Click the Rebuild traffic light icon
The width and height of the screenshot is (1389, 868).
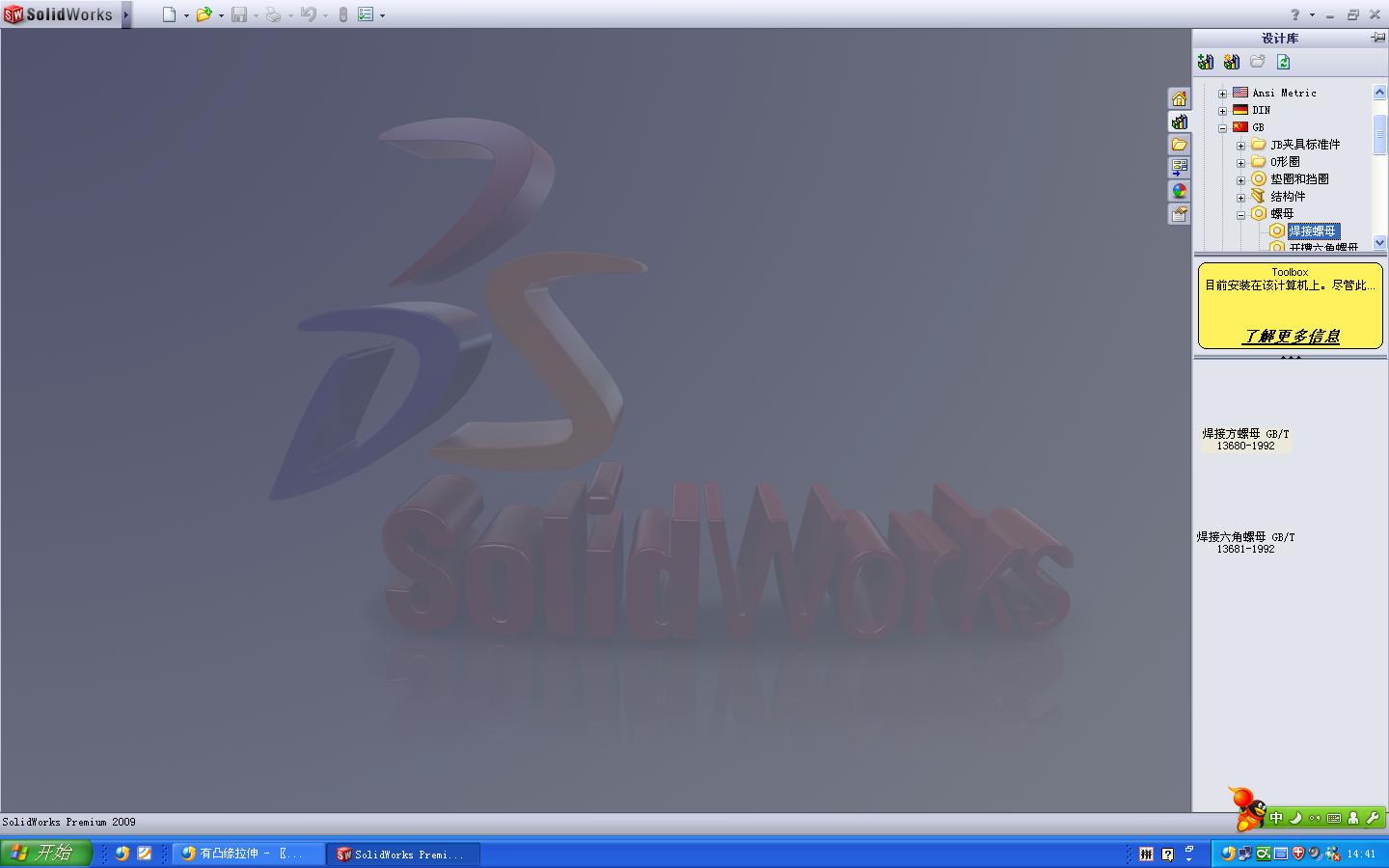point(342,14)
